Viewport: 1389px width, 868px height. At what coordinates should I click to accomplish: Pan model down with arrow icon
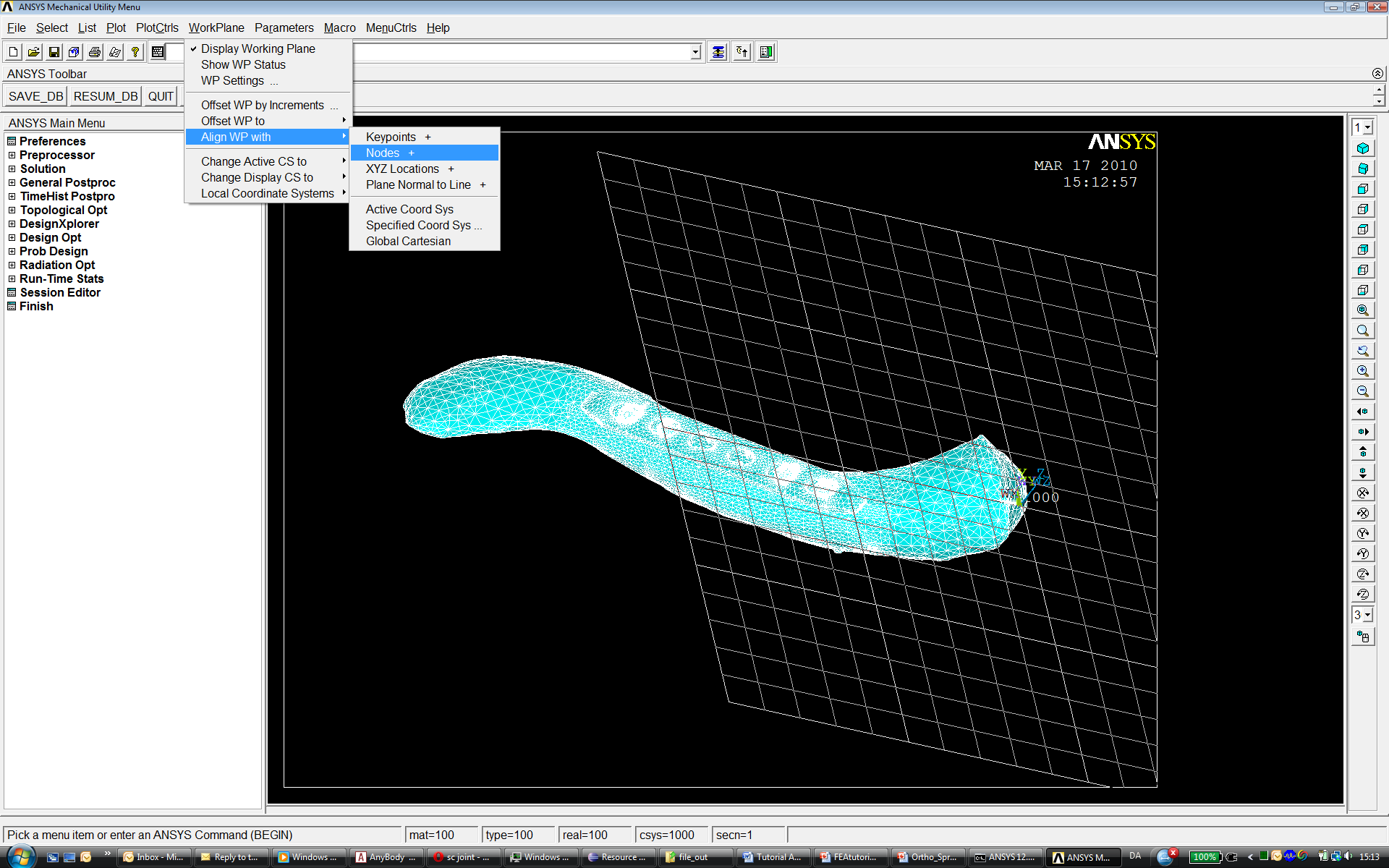pyautogui.click(x=1363, y=472)
